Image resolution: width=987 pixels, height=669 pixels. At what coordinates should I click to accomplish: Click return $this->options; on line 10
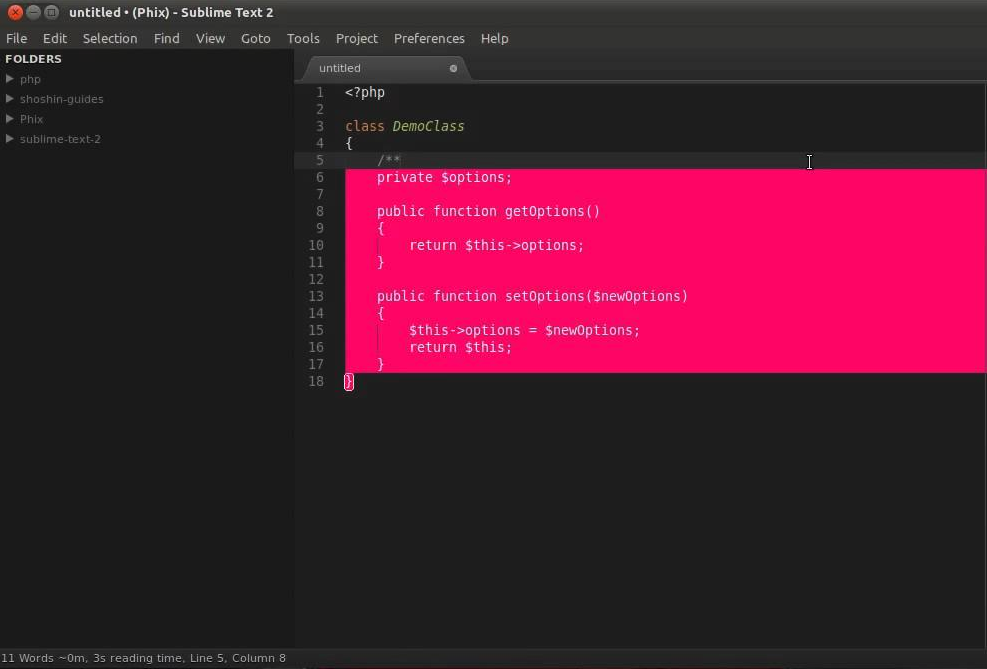pos(497,245)
